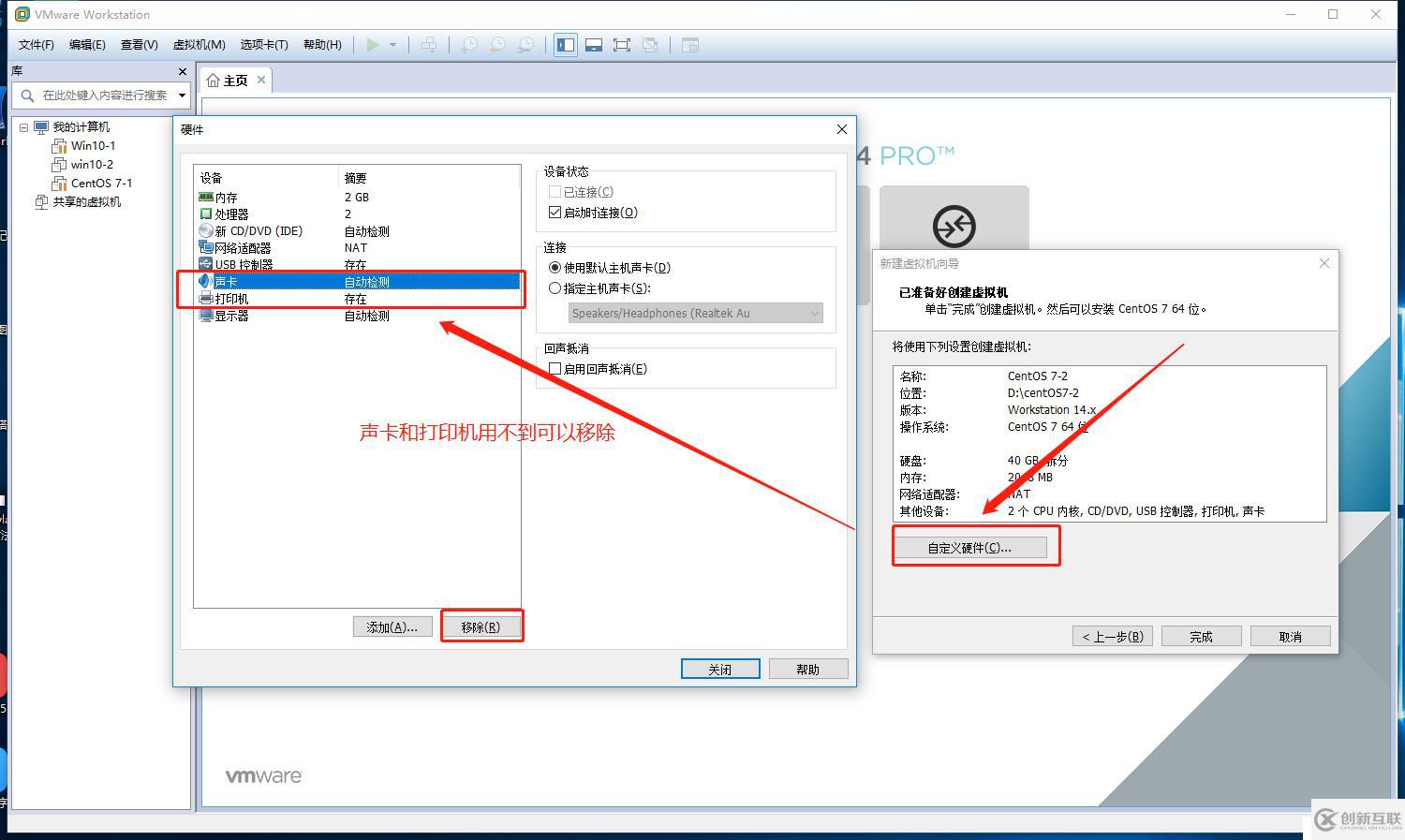Click the 自定义硬件(C)... button
1405x840 pixels.
coord(970,548)
